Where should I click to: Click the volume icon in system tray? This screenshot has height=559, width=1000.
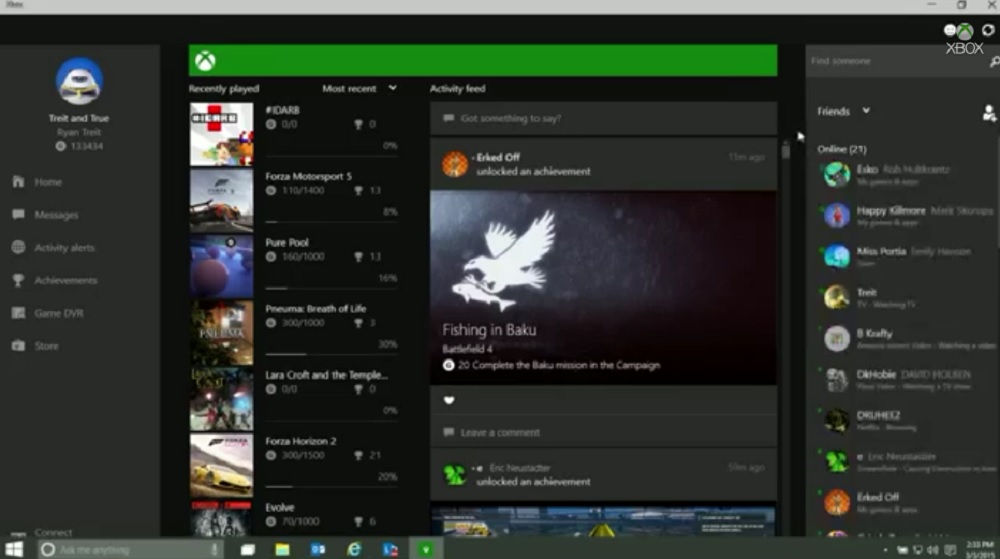tap(934, 549)
